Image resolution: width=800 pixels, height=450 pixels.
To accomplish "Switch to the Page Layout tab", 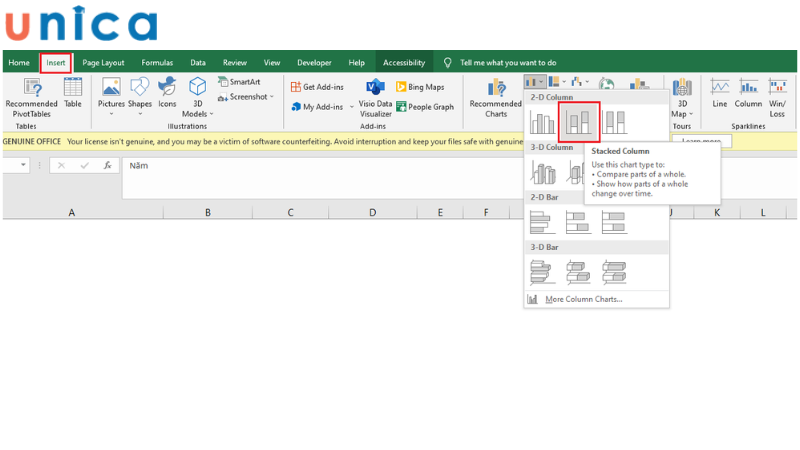I will point(103,62).
